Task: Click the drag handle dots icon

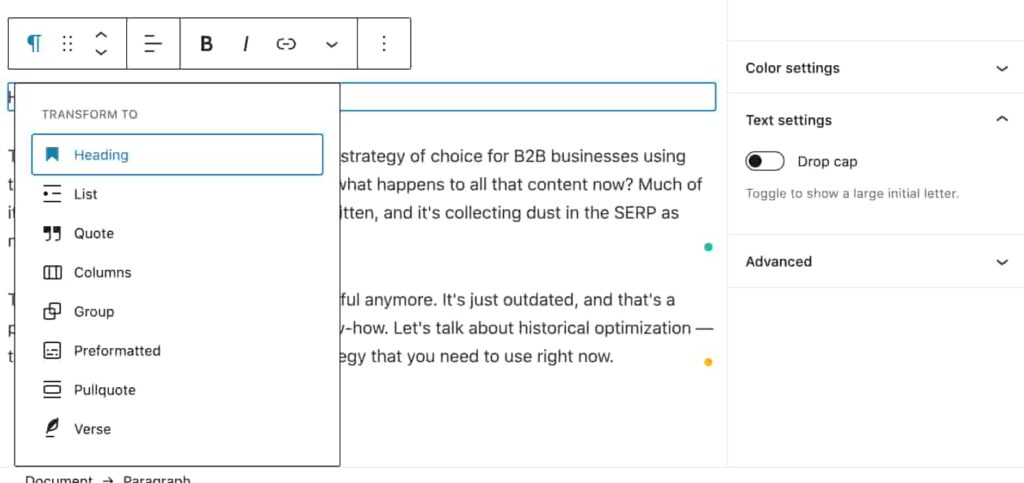Action: [x=68, y=43]
